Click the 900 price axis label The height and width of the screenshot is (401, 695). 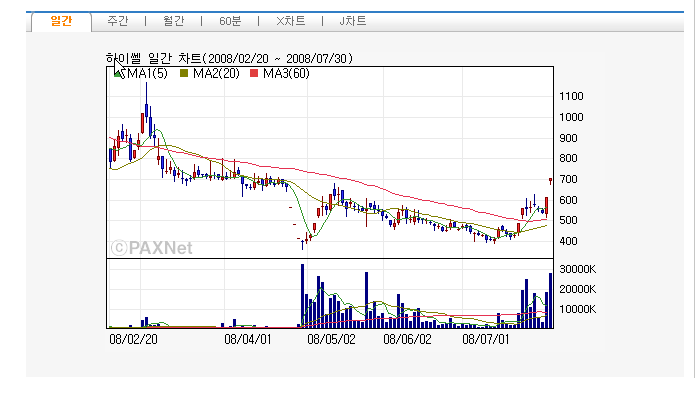(568, 138)
